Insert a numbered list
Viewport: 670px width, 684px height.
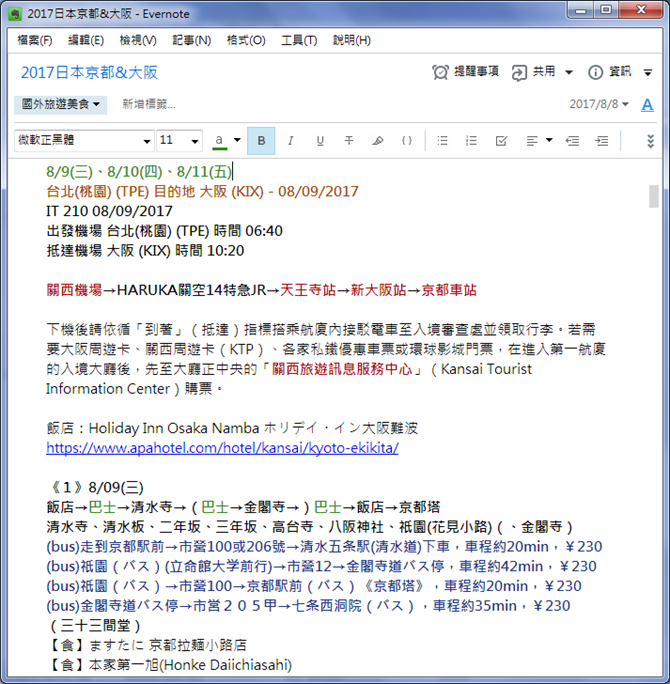point(471,141)
